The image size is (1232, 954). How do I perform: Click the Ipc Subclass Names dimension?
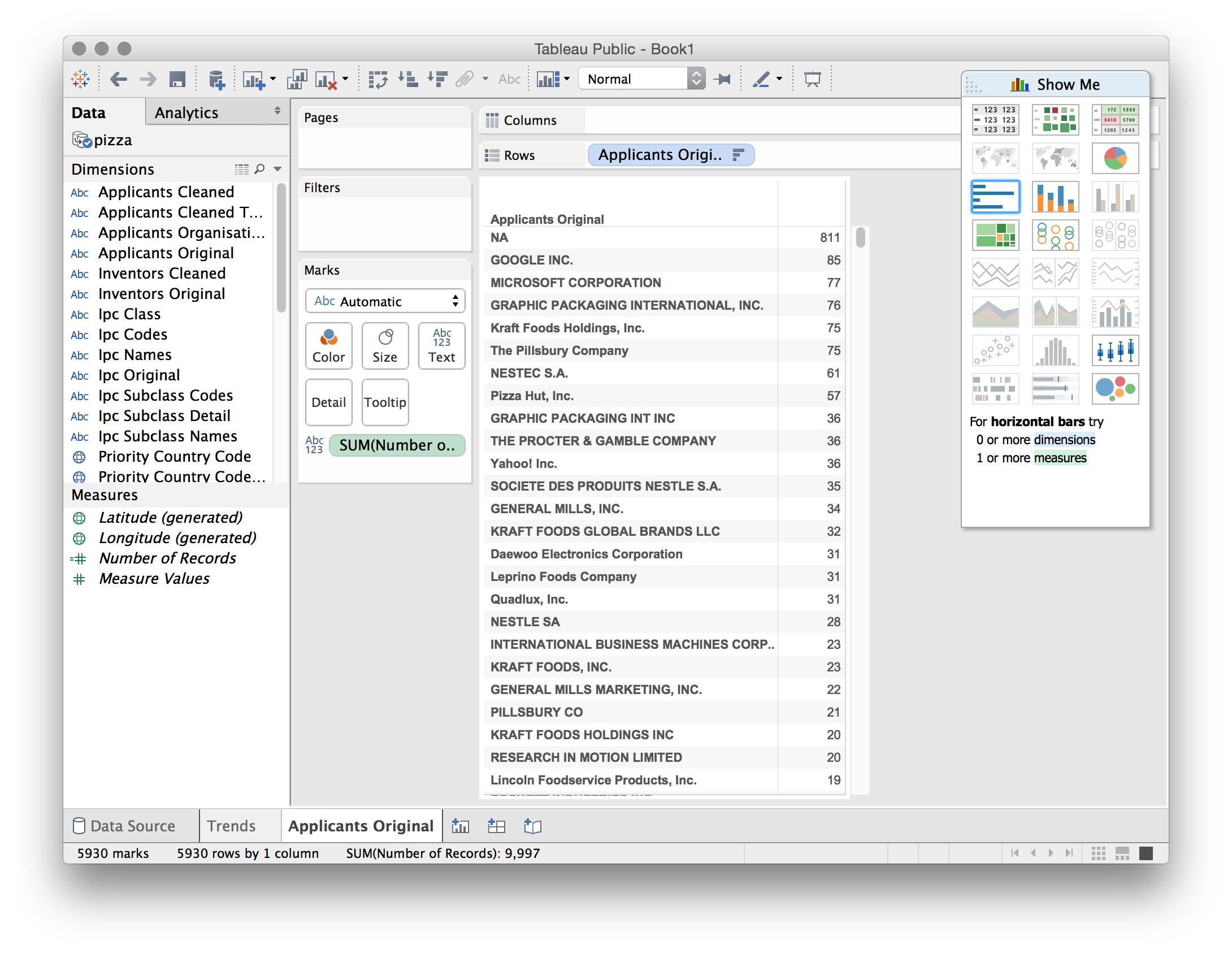click(168, 436)
